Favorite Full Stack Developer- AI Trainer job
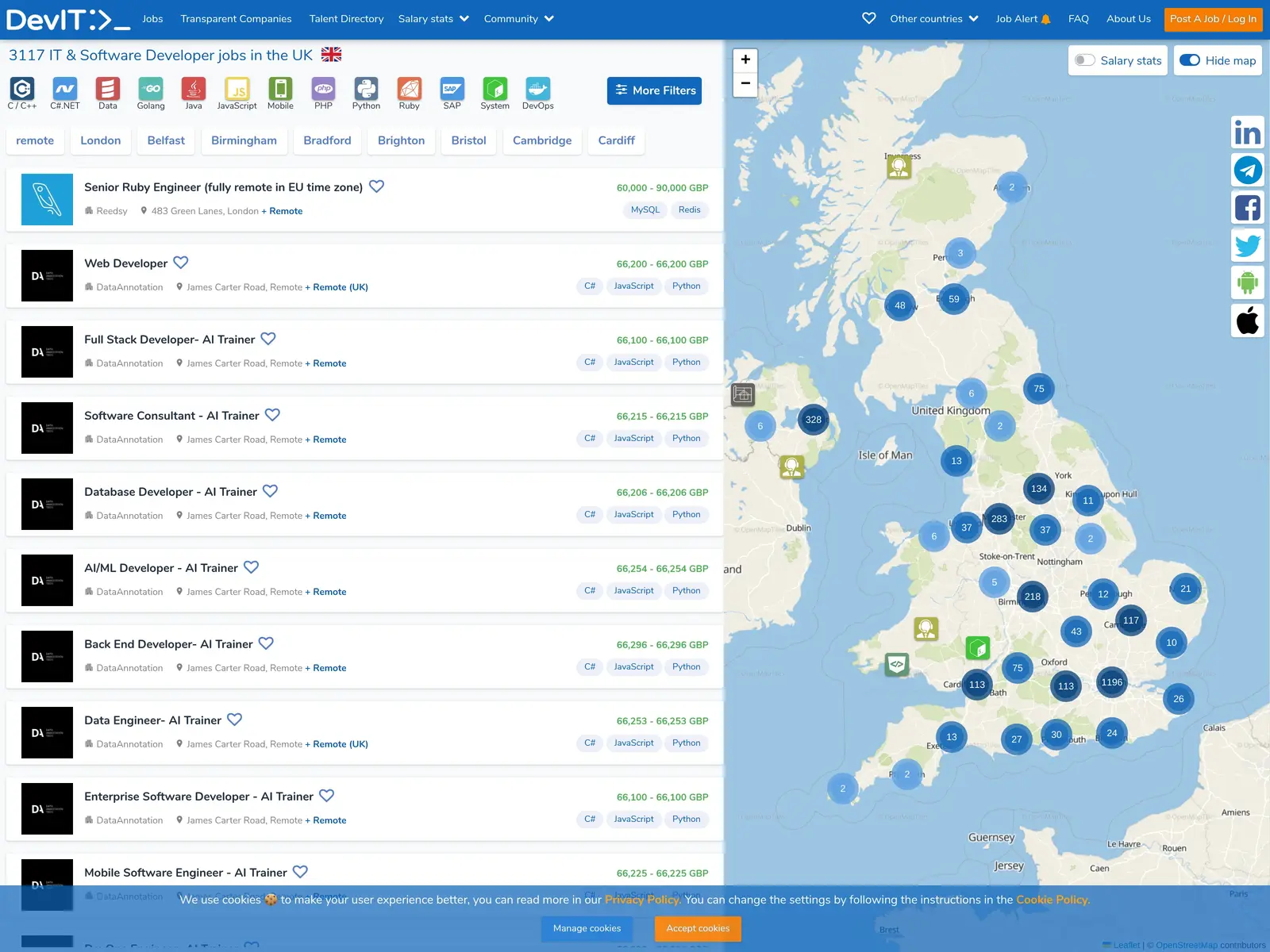1270x952 pixels. (x=268, y=339)
